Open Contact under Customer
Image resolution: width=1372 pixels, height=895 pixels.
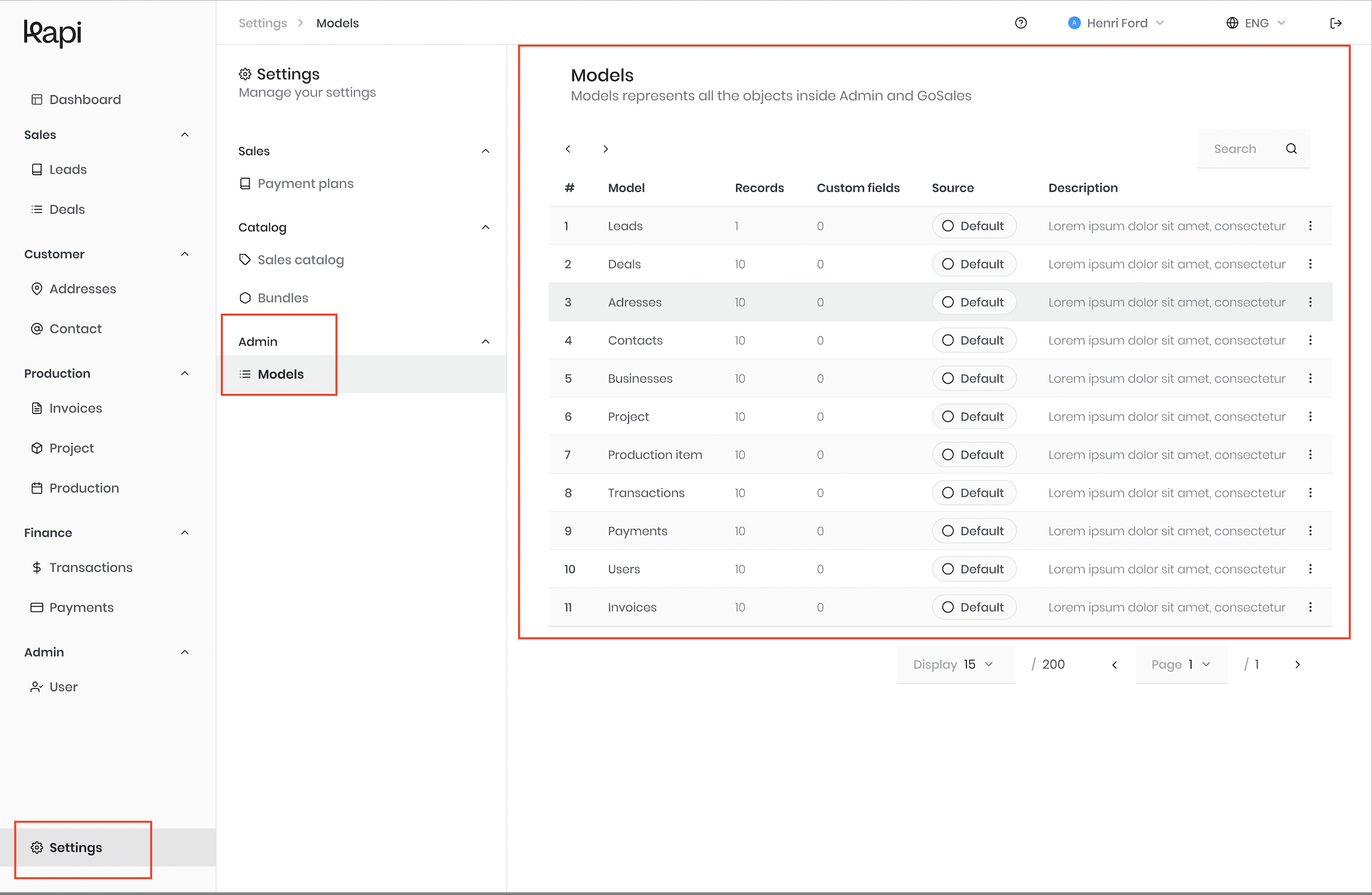[66, 328]
